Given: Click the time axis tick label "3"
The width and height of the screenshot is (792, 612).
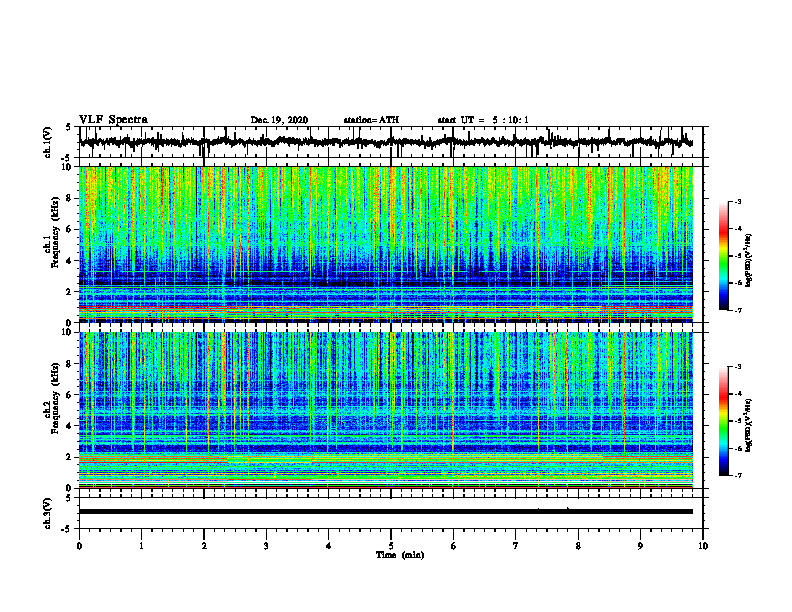Looking at the screenshot, I should pos(266,546).
